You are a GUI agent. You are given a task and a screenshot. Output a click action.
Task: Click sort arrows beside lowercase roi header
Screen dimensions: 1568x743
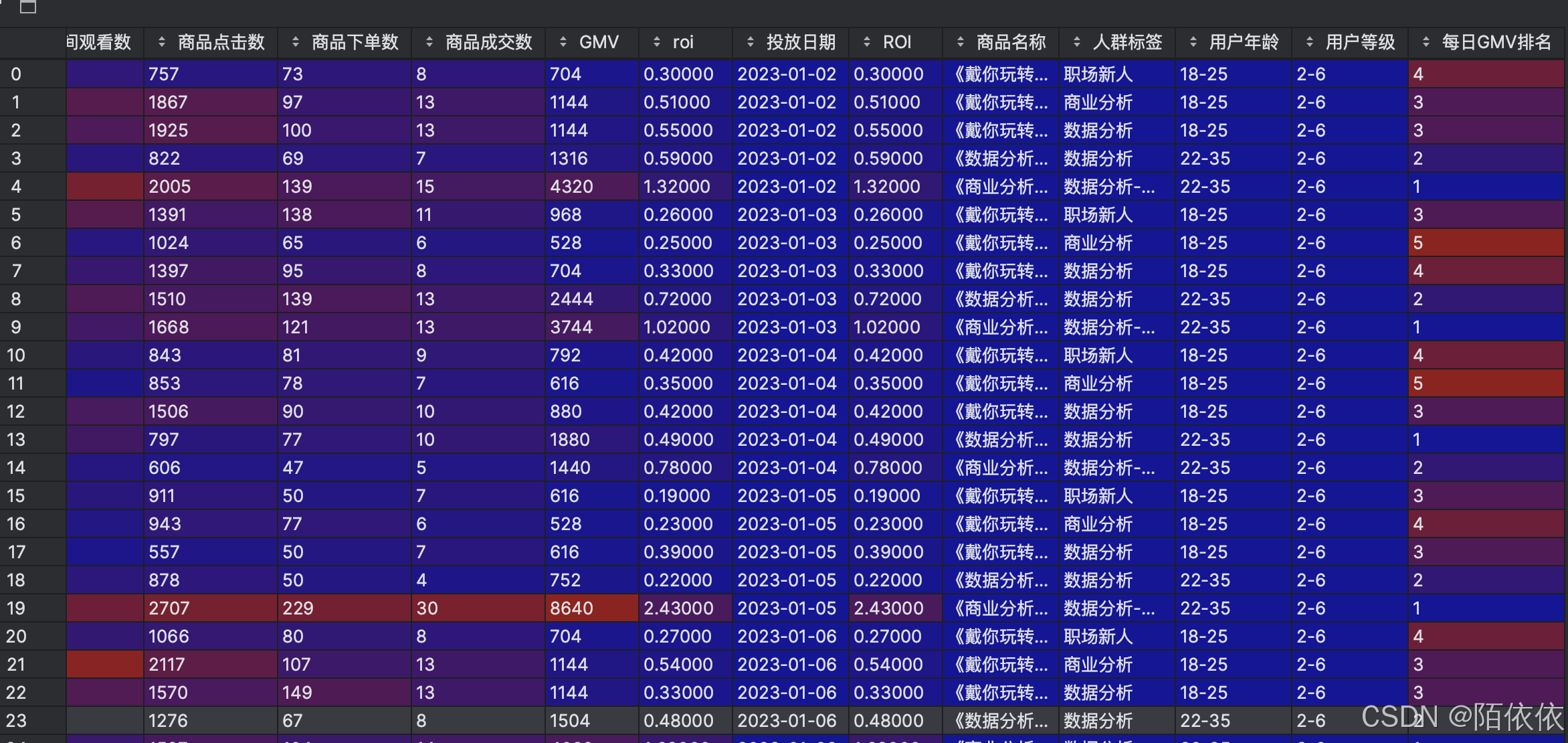656,42
